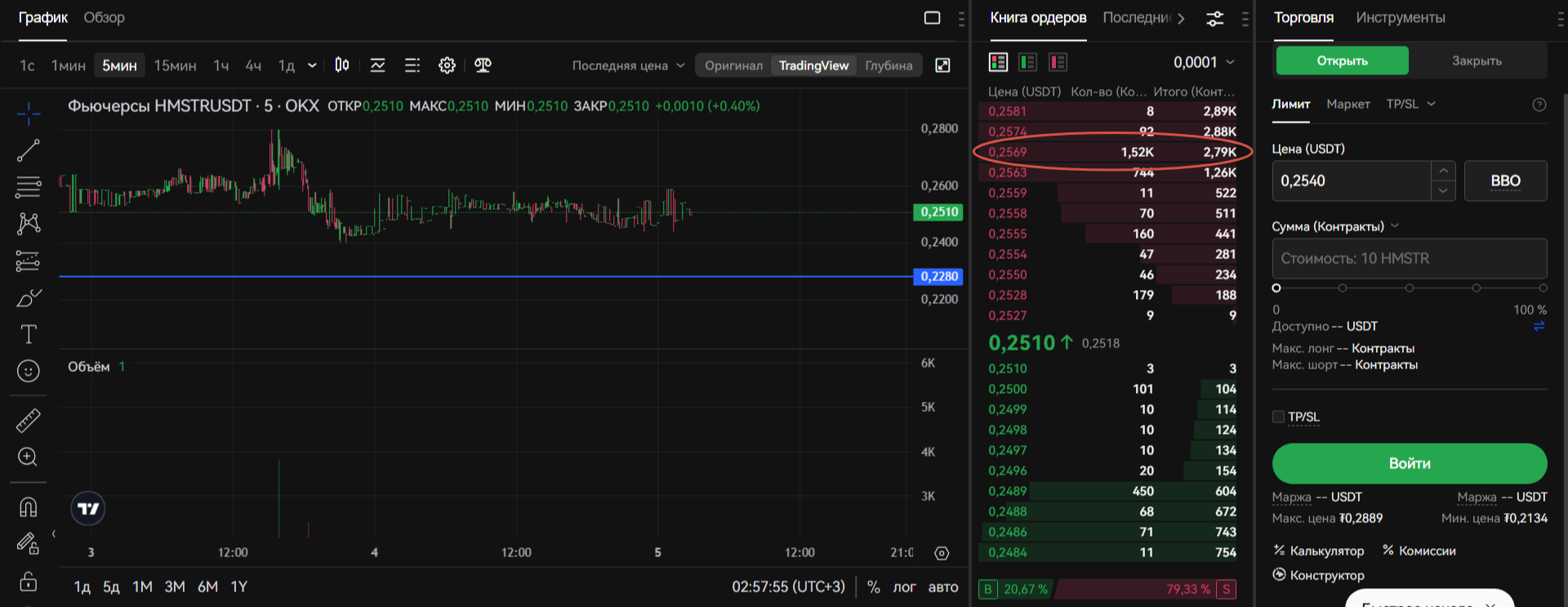1568x607 pixels.
Task: Lock all drawings with padlock icon
Action: [x=28, y=581]
